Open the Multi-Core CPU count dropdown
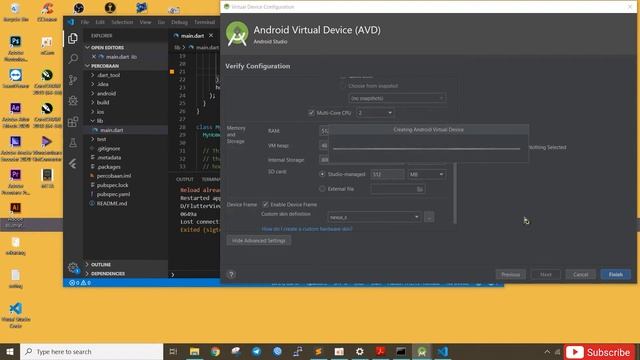640x360 pixels. pos(375,113)
